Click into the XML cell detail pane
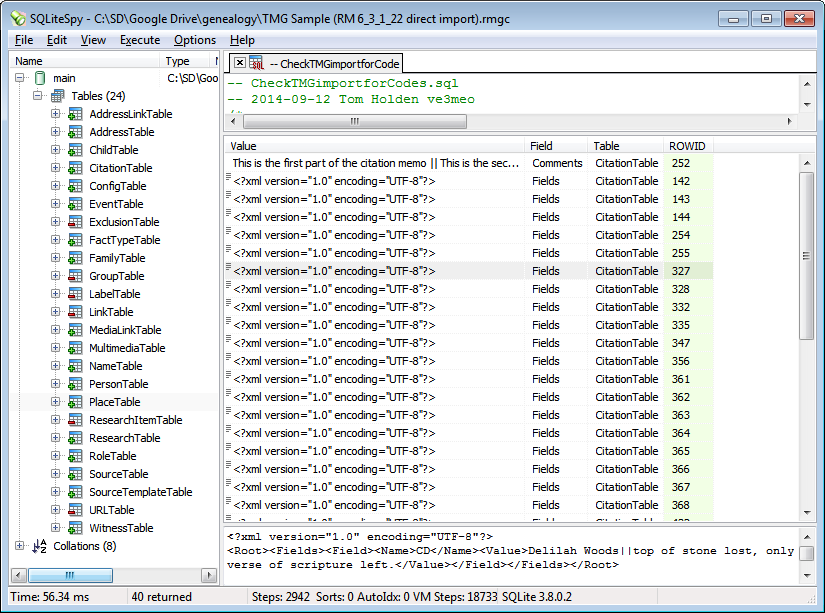This screenshot has width=825, height=613. (x=510, y=556)
